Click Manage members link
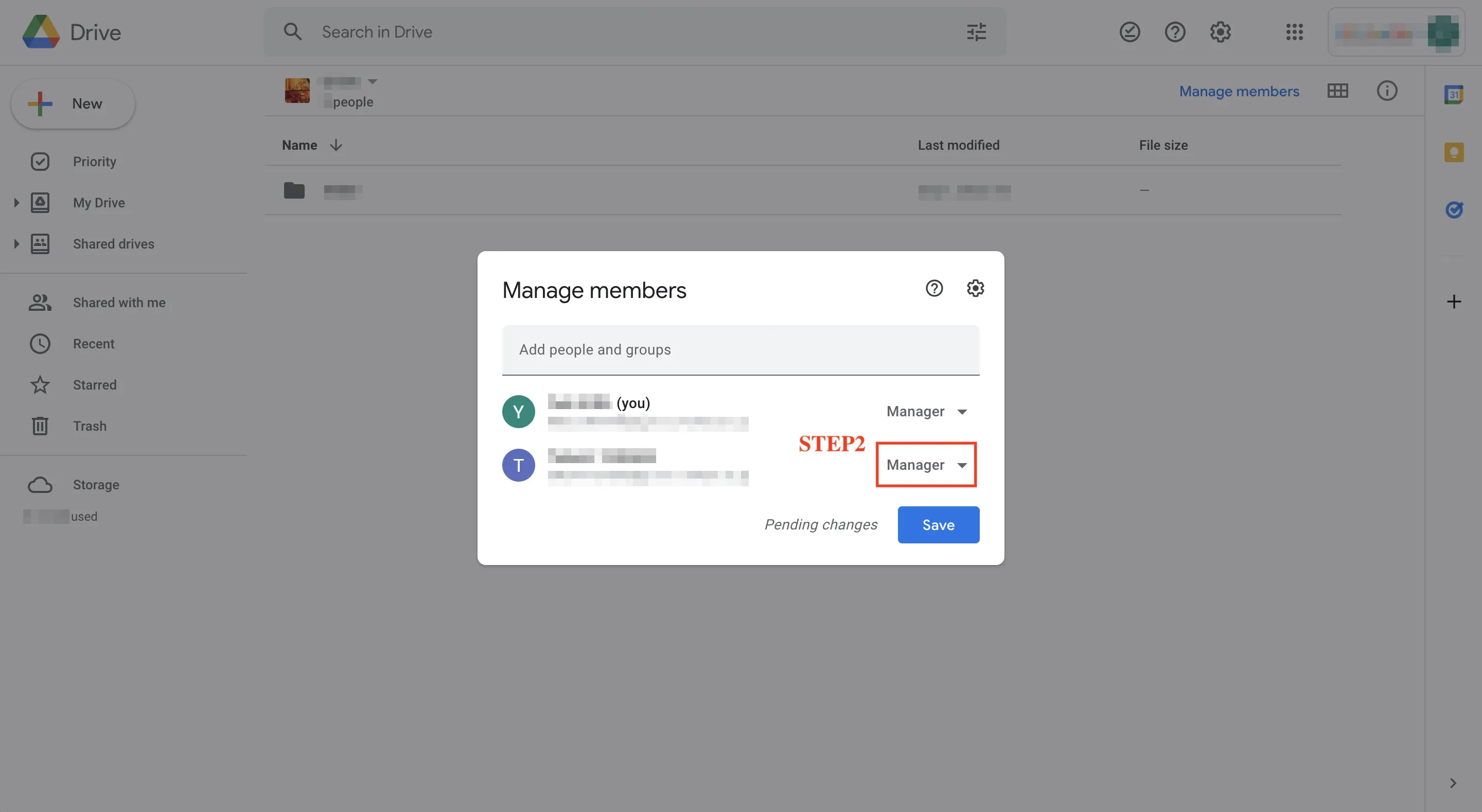 [x=1239, y=92]
